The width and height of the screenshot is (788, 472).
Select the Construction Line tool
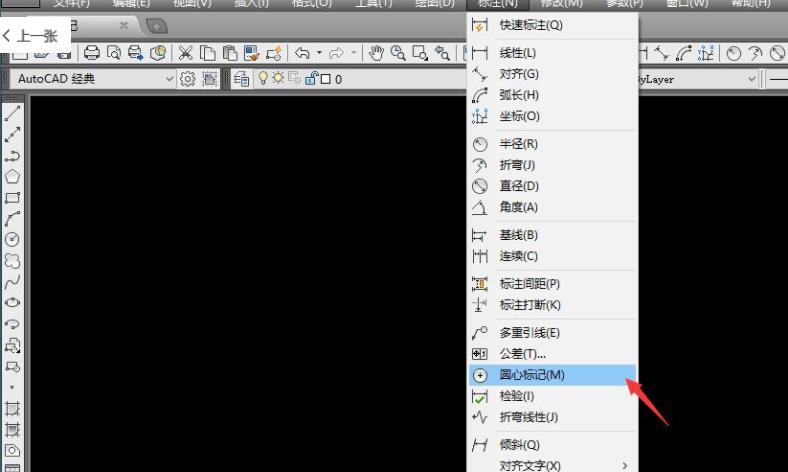pyautogui.click(x=13, y=134)
